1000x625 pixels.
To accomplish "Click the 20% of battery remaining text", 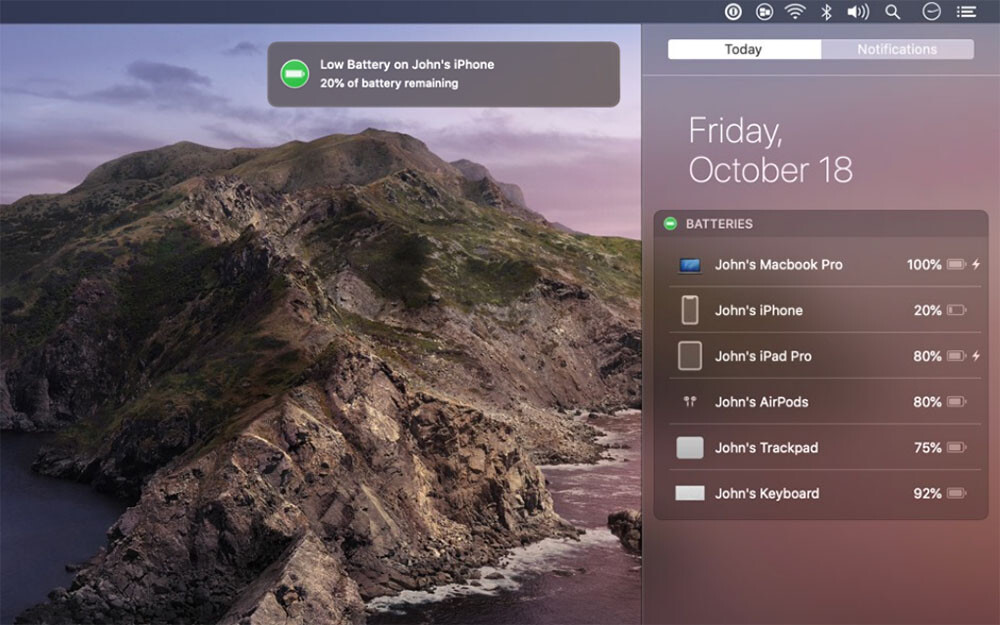I will pyautogui.click(x=389, y=84).
